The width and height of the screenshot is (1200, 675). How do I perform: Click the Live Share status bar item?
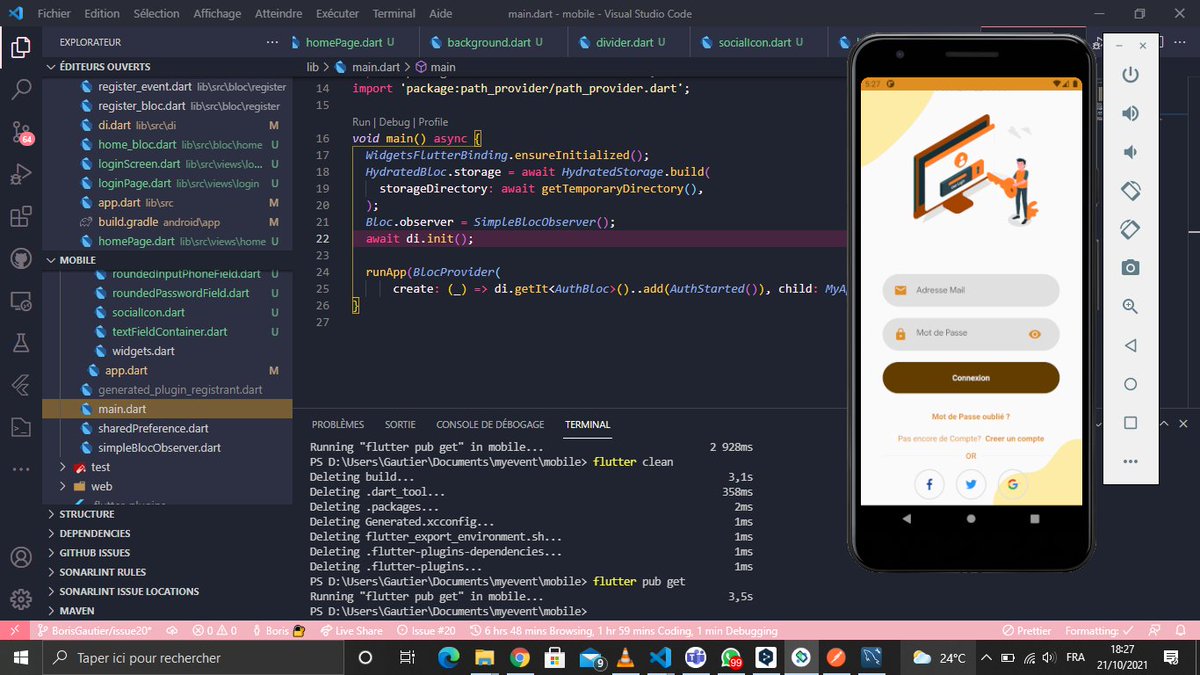pos(352,631)
